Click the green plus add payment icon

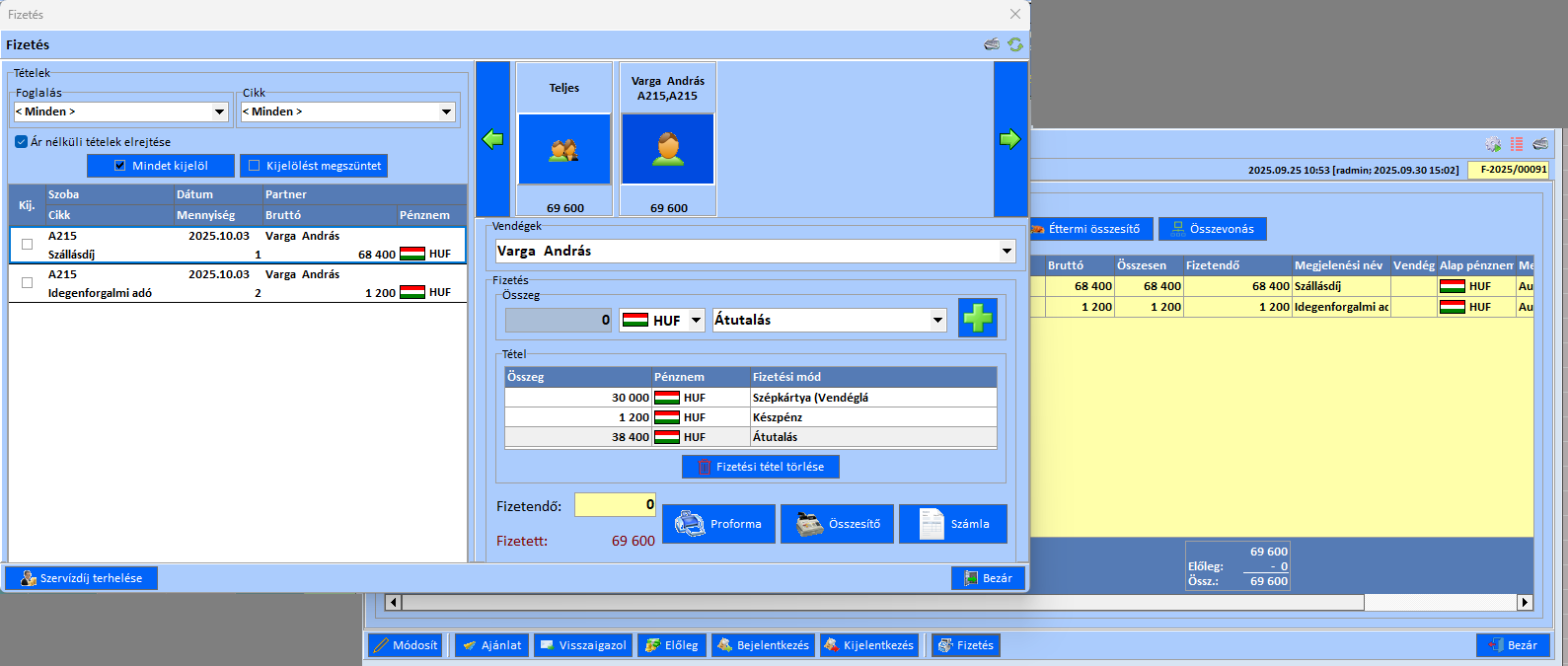pos(977,319)
